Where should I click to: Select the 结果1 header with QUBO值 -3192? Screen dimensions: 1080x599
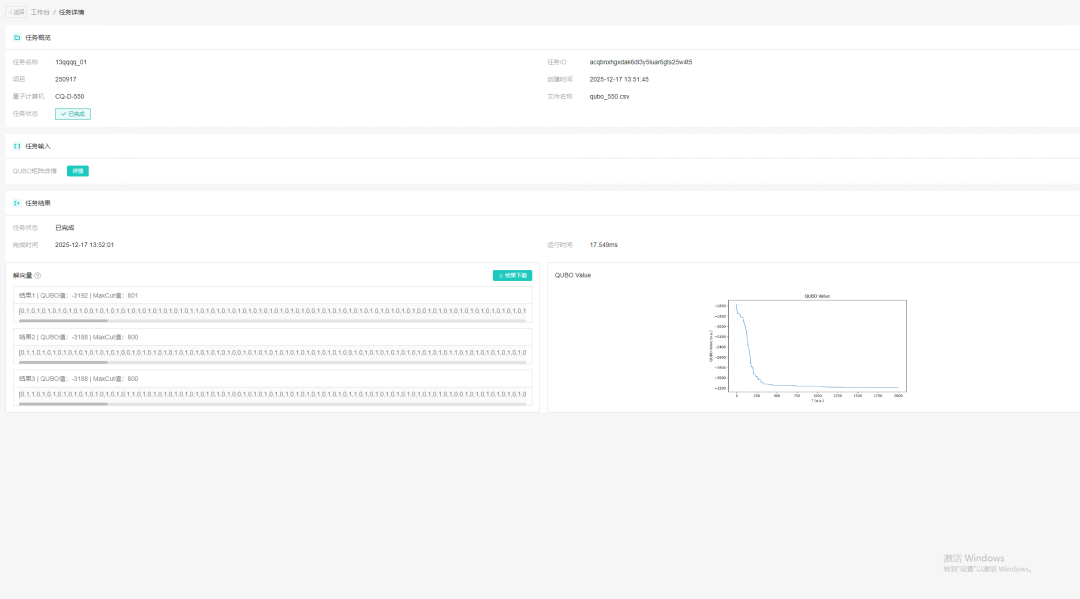78,296
